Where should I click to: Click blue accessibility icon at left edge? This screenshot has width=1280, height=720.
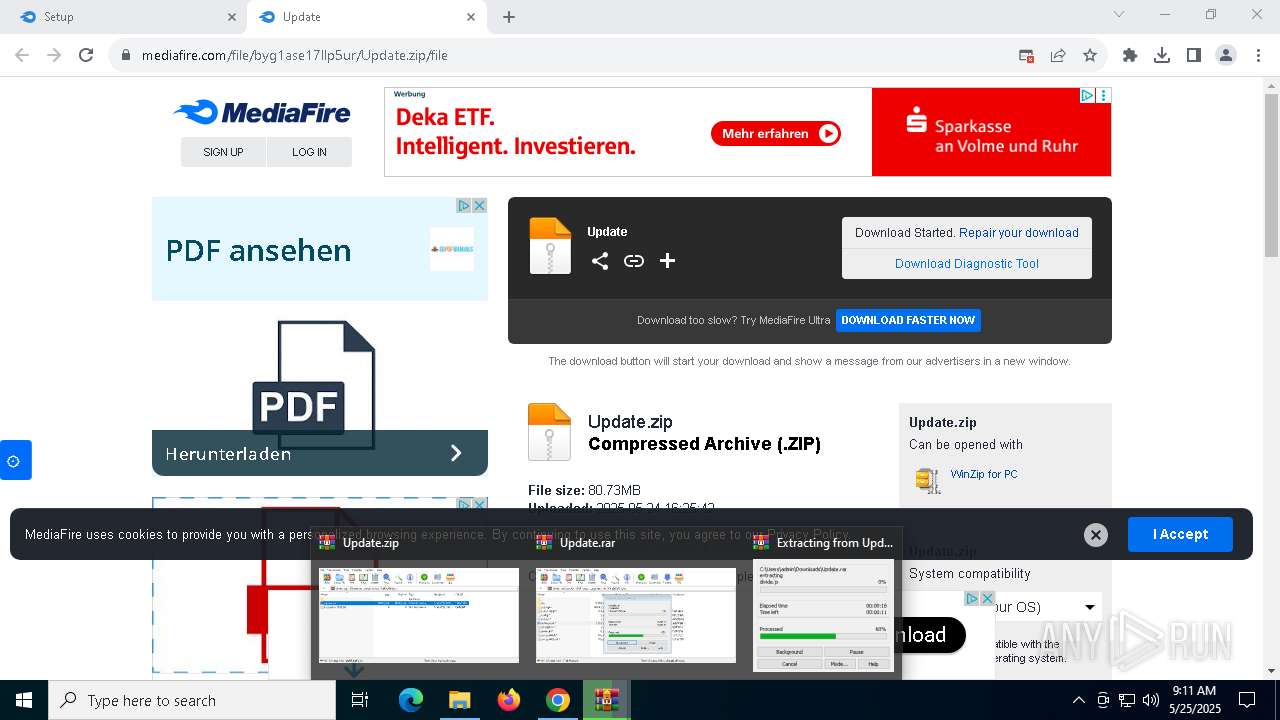click(14, 461)
